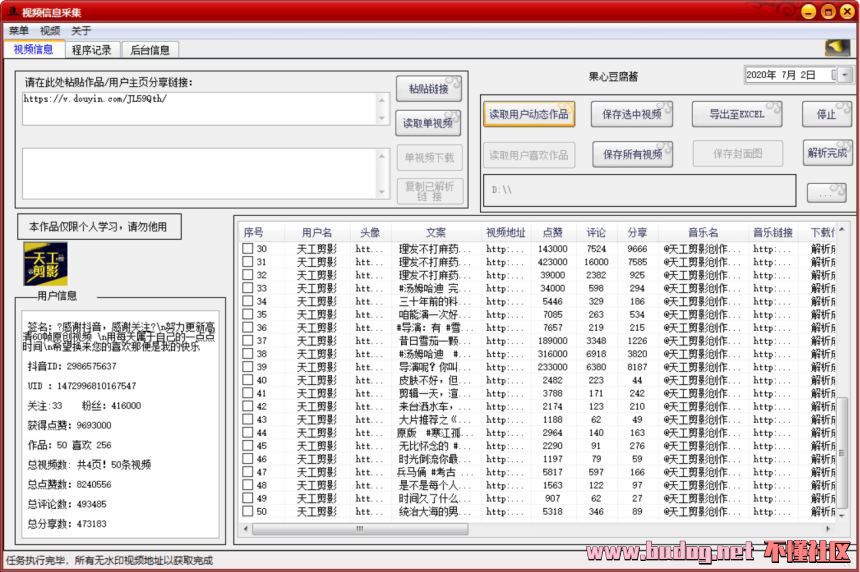Switch to the 视频信息 tab
The image size is (860, 572).
pyautogui.click(x=34, y=49)
